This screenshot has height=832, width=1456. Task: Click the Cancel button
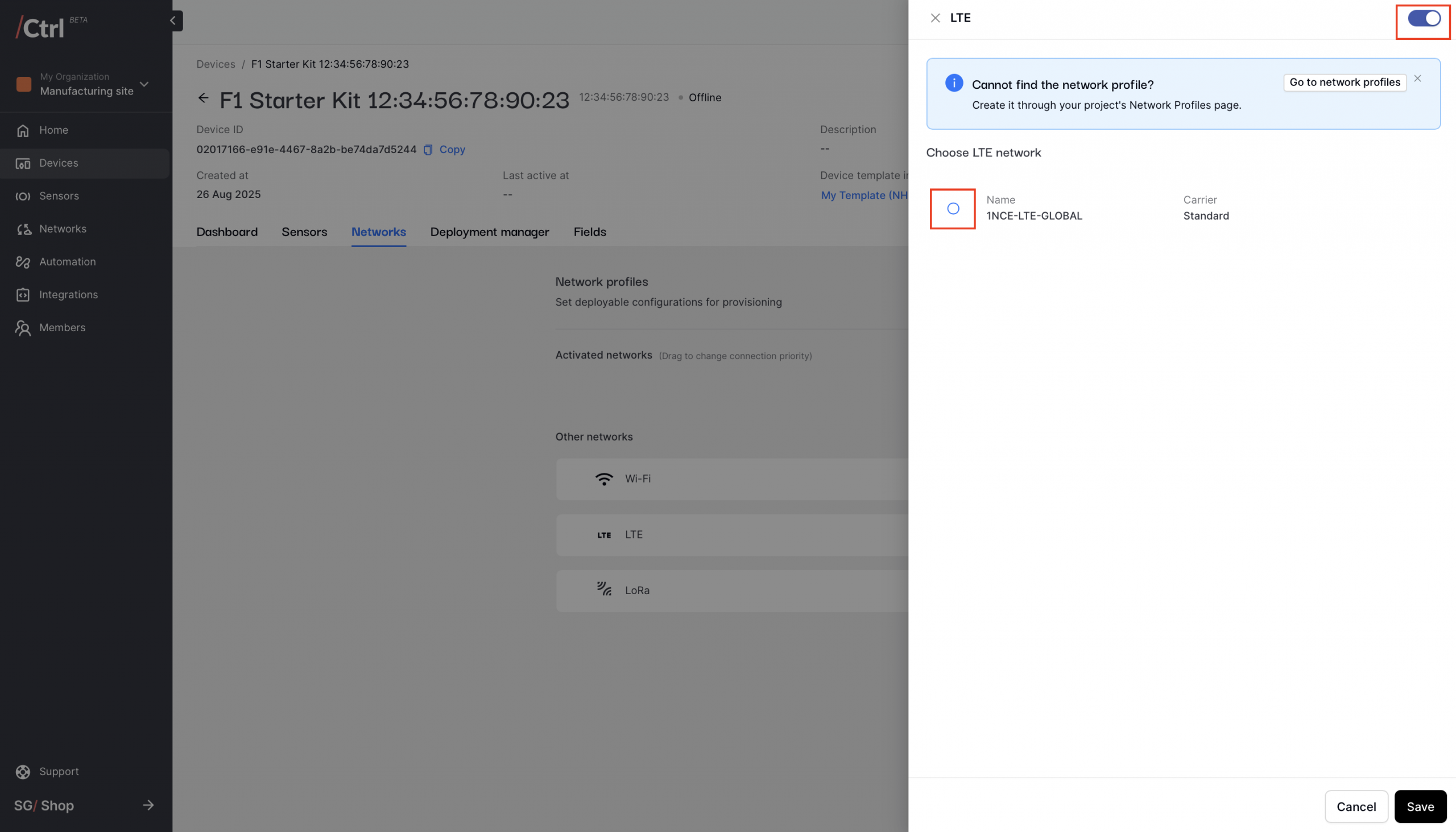(x=1356, y=806)
